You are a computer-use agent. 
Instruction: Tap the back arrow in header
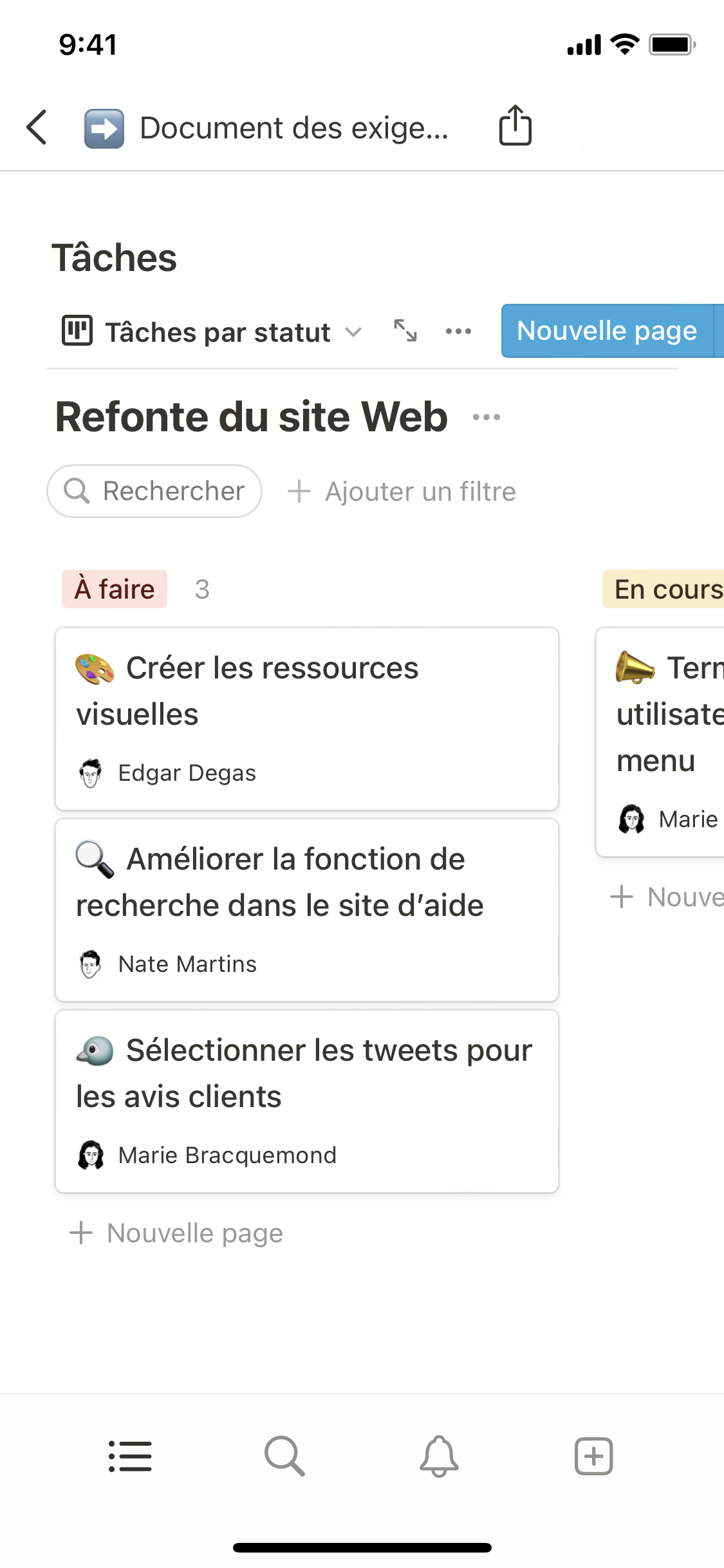37,127
